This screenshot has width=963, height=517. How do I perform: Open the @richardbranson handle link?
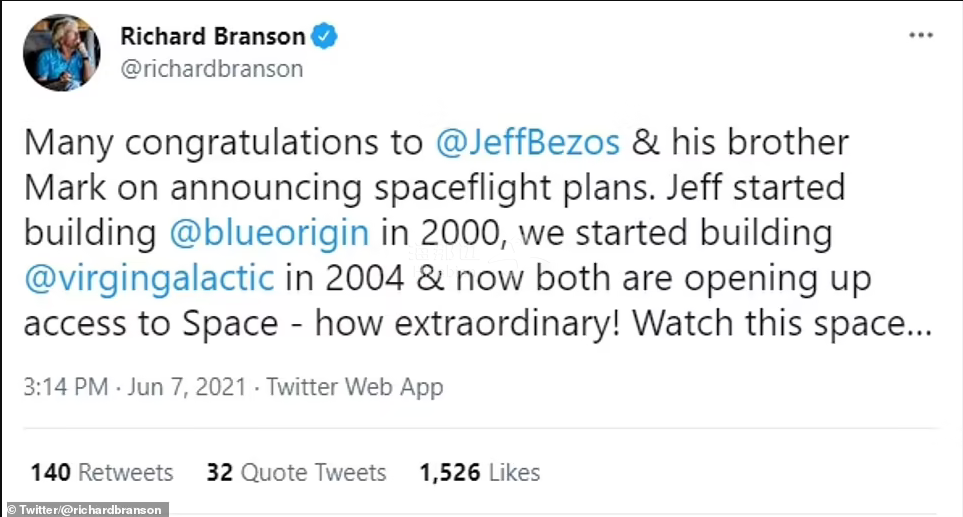(211, 69)
